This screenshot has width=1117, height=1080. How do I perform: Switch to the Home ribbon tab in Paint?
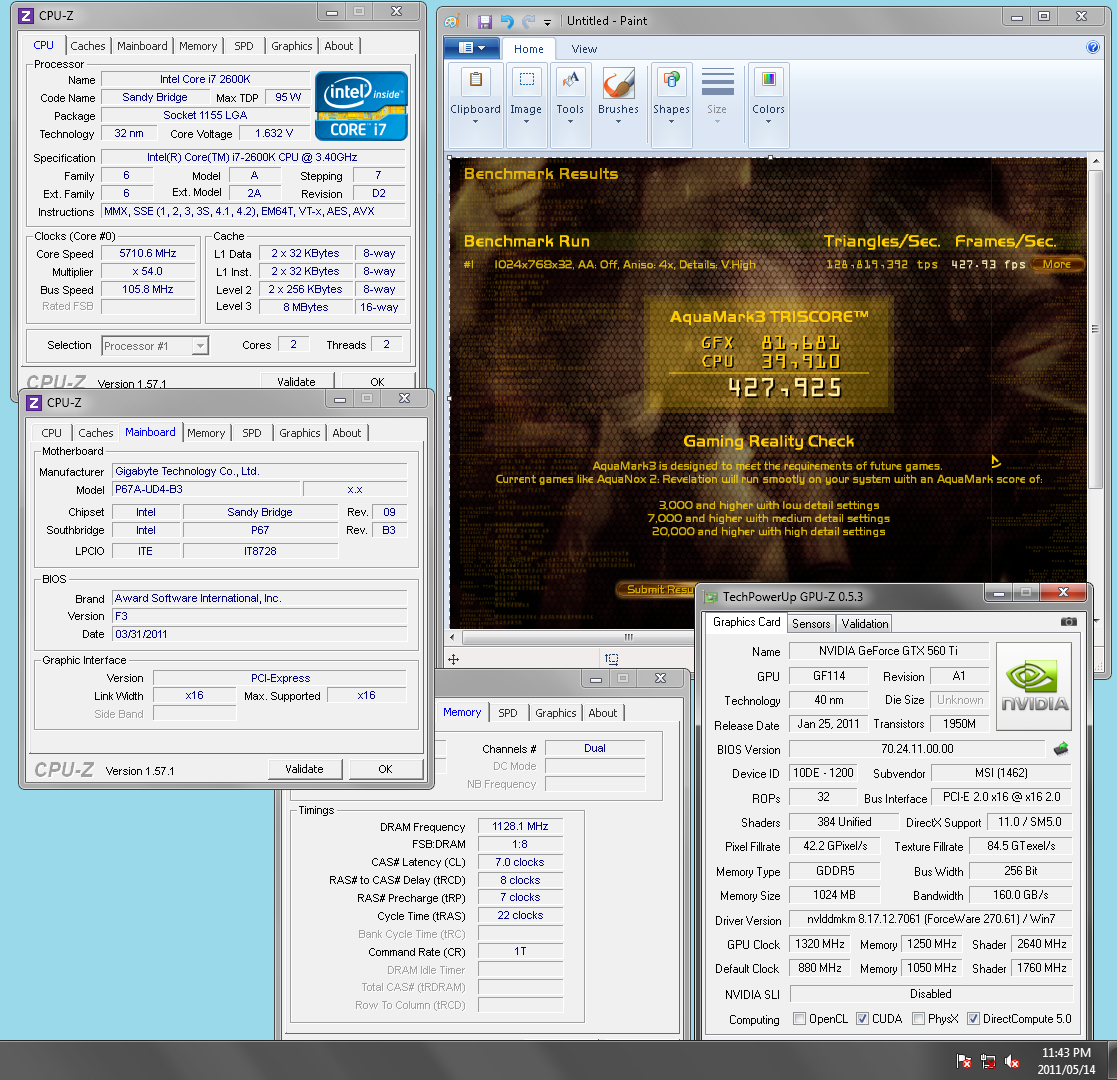[x=529, y=49]
